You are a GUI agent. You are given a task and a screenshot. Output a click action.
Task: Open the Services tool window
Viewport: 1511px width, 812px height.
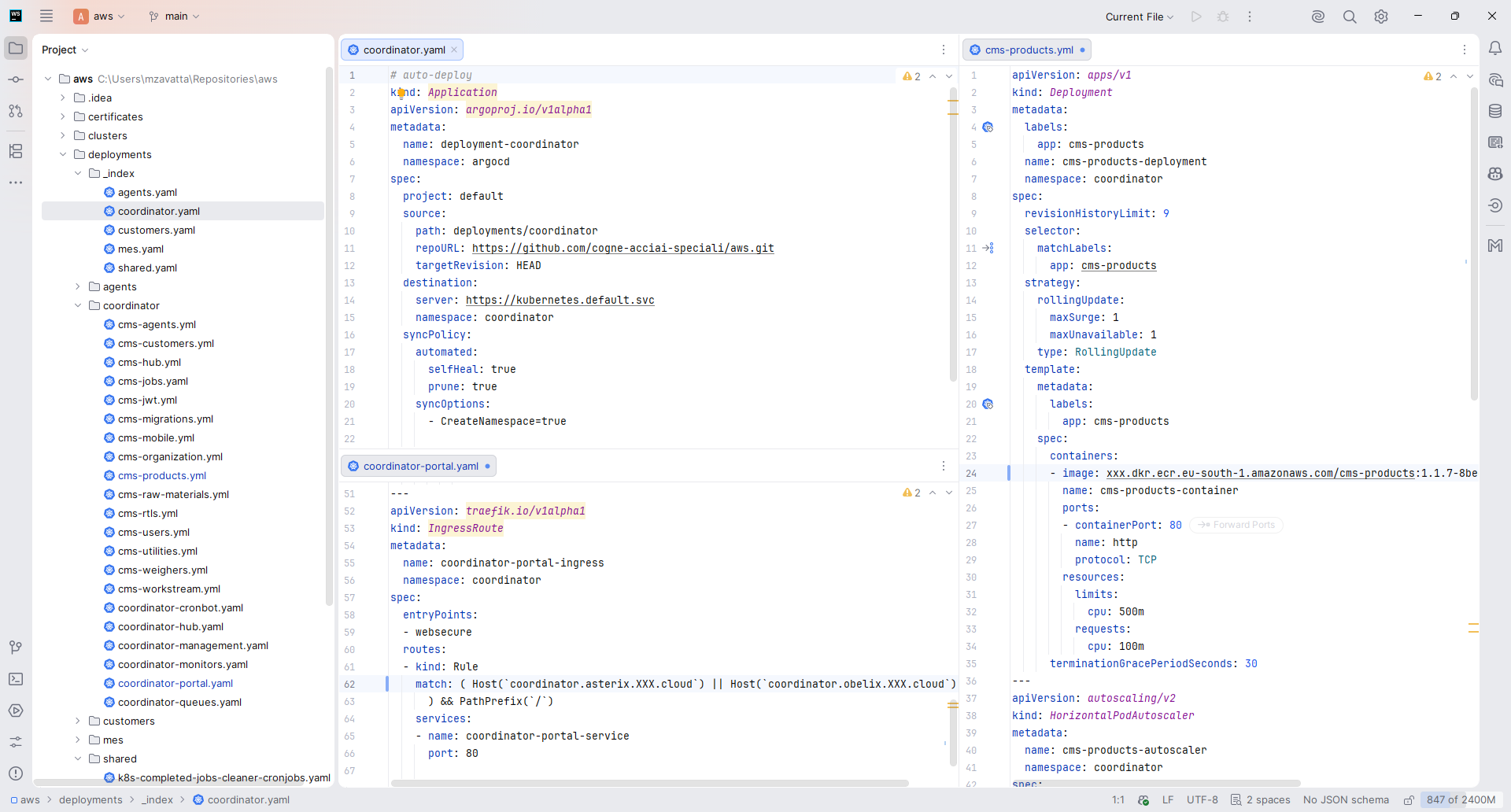coord(16,710)
